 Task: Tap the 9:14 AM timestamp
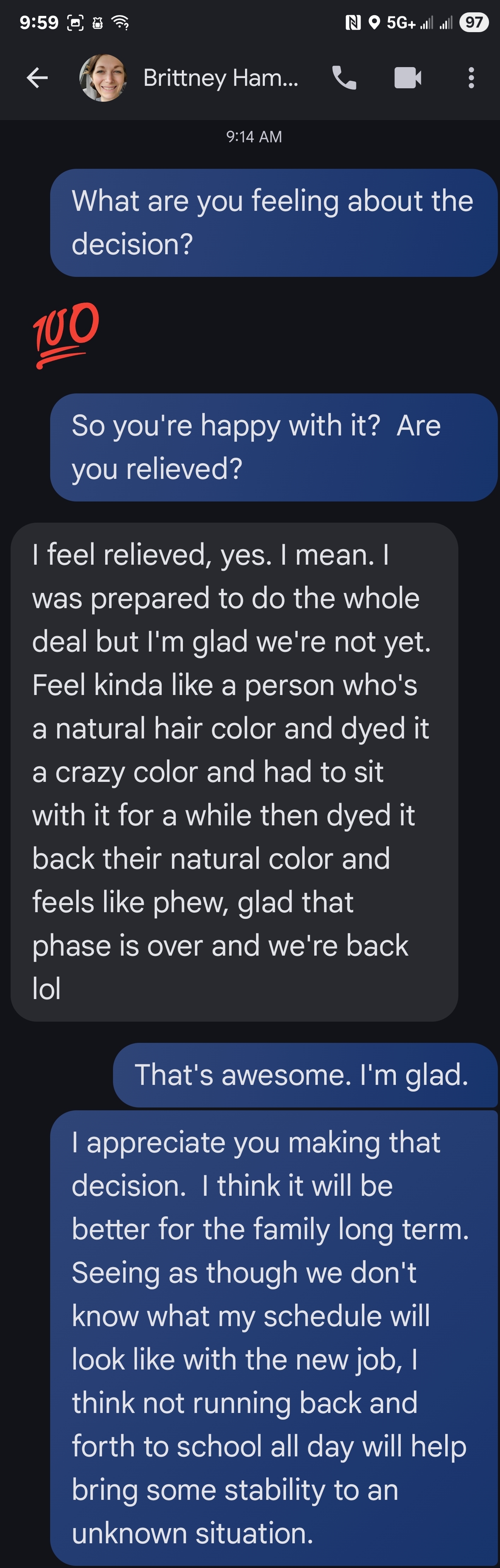tap(254, 137)
